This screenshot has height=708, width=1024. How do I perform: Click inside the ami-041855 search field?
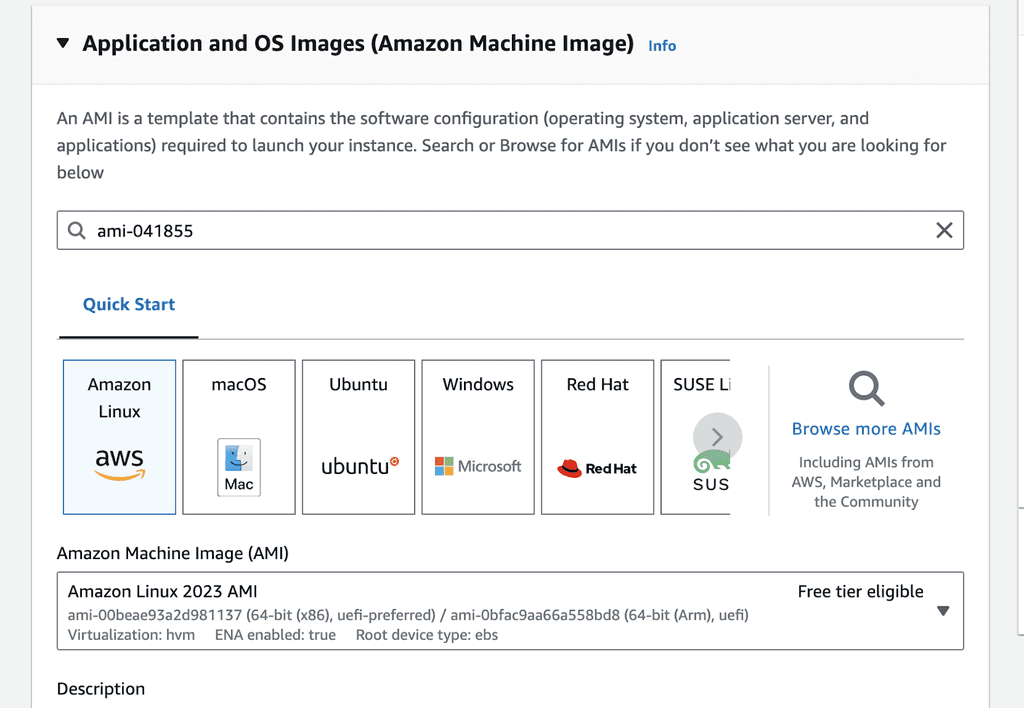[400, 230]
